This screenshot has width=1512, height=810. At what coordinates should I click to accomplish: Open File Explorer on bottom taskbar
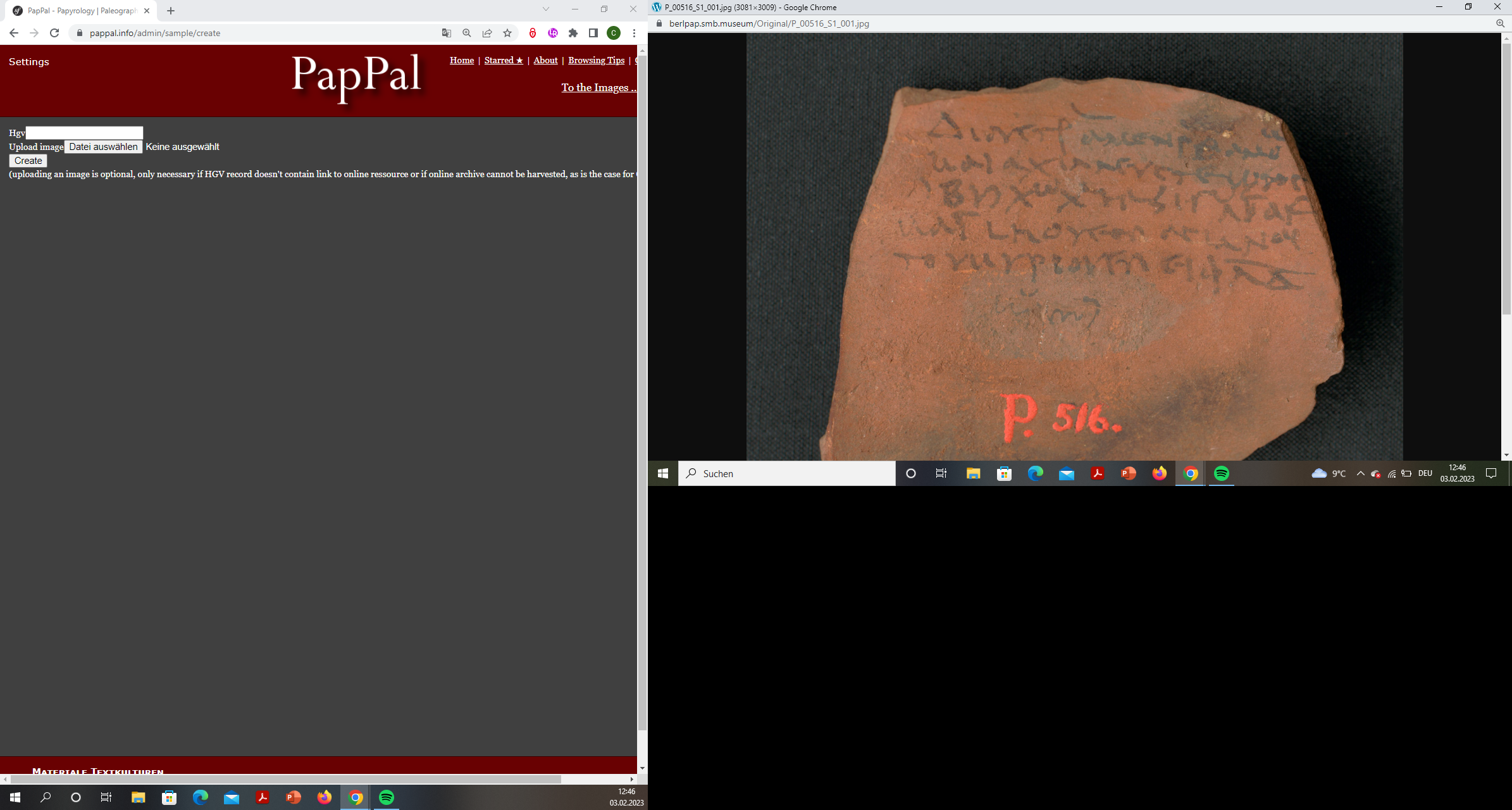point(138,797)
